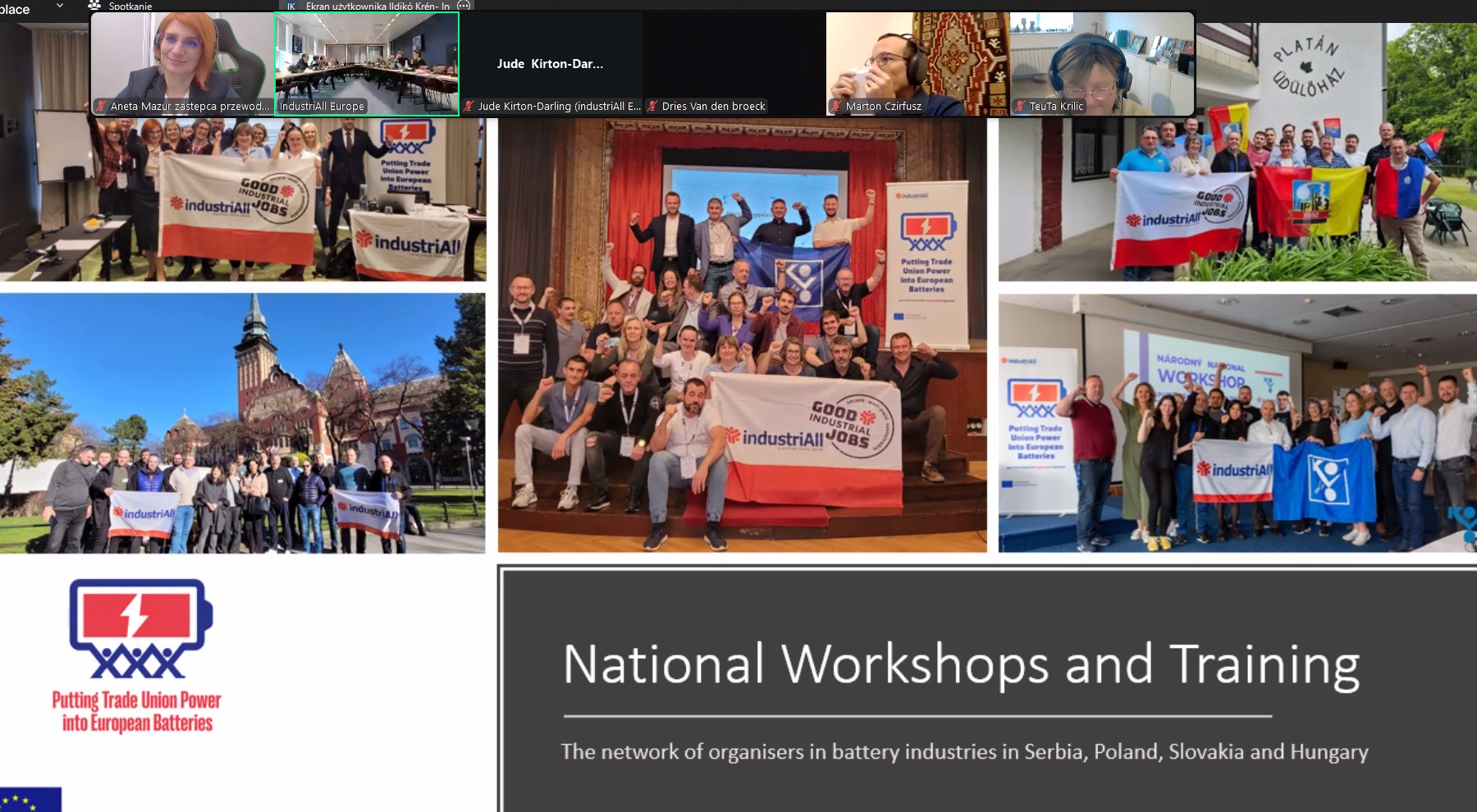Click the 'National Workshops and Training' heading
The image size is (1477, 812).
coord(960,664)
